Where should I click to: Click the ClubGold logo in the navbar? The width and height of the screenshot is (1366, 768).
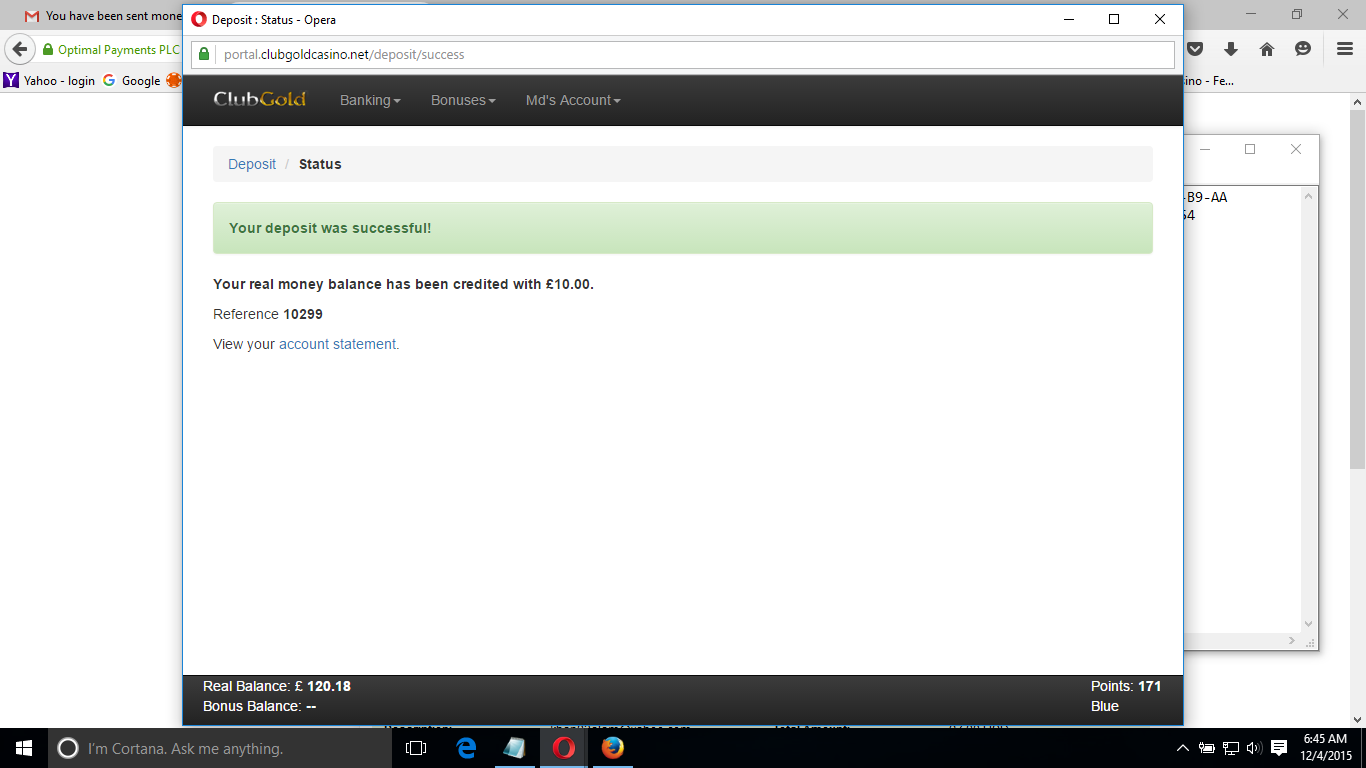[x=260, y=99]
